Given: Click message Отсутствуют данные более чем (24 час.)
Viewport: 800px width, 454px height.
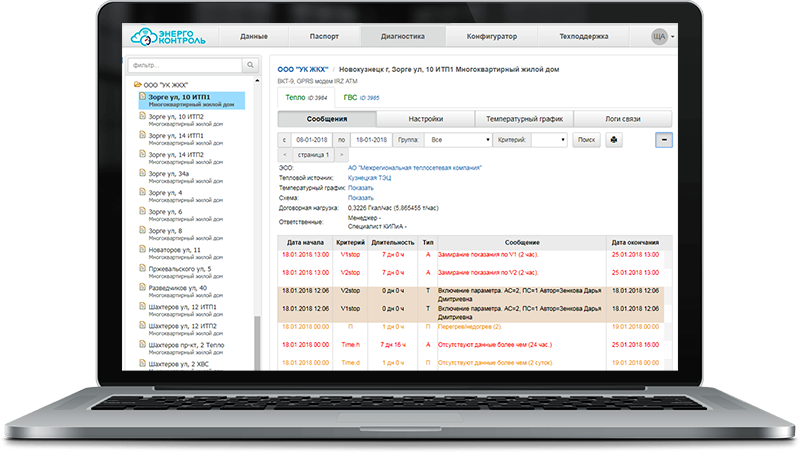Looking at the screenshot, I should 494,345.
